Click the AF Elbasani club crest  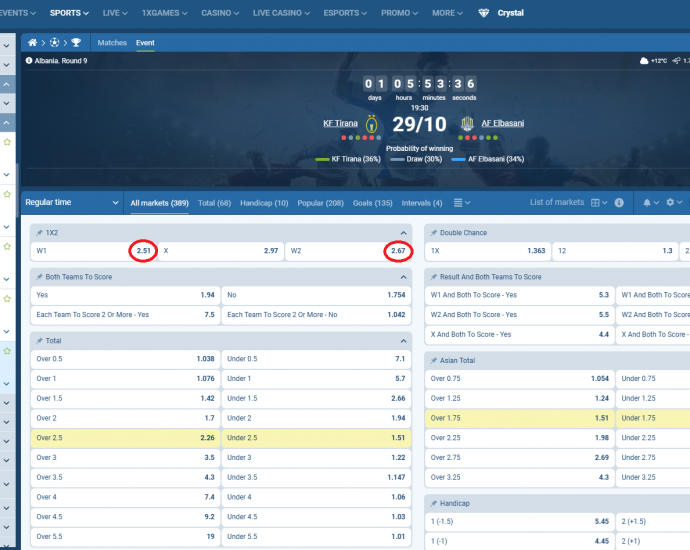tap(467, 124)
